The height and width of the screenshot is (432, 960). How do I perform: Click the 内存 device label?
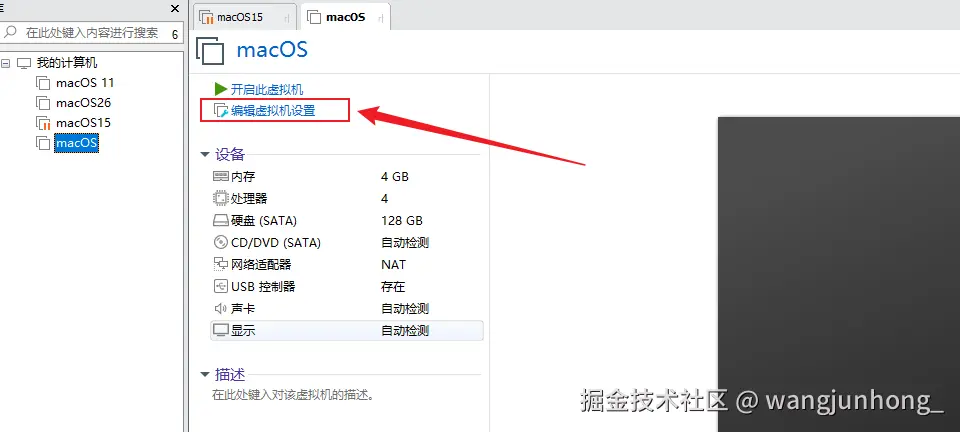point(243,177)
